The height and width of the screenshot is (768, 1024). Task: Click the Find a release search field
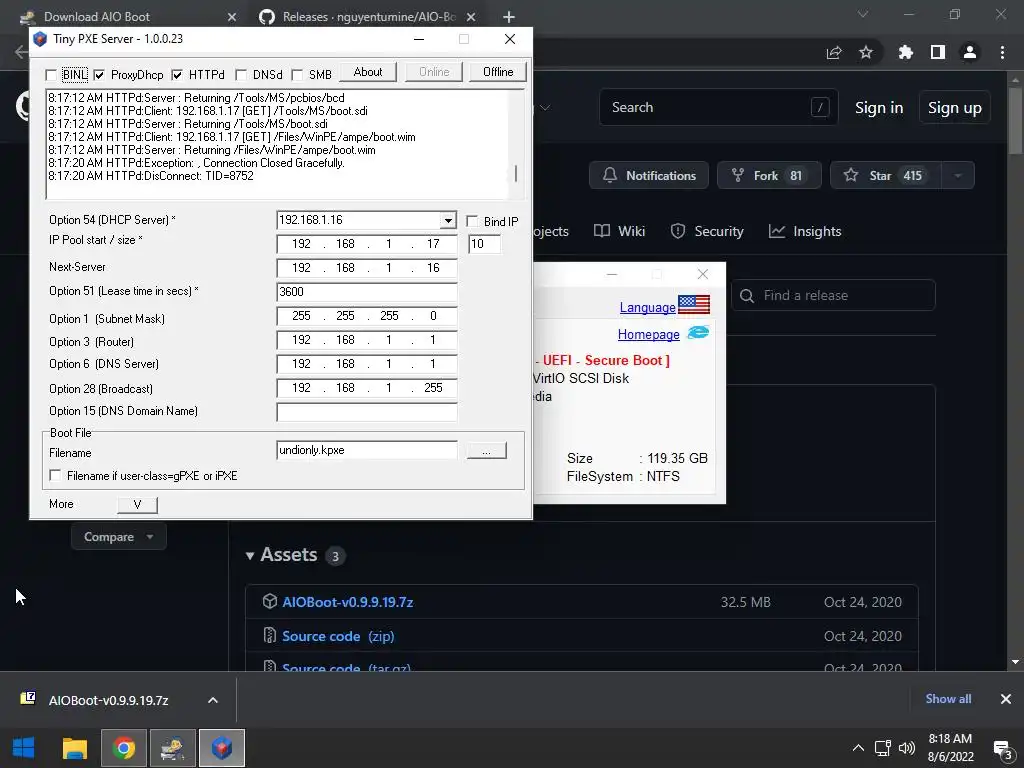pos(833,295)
